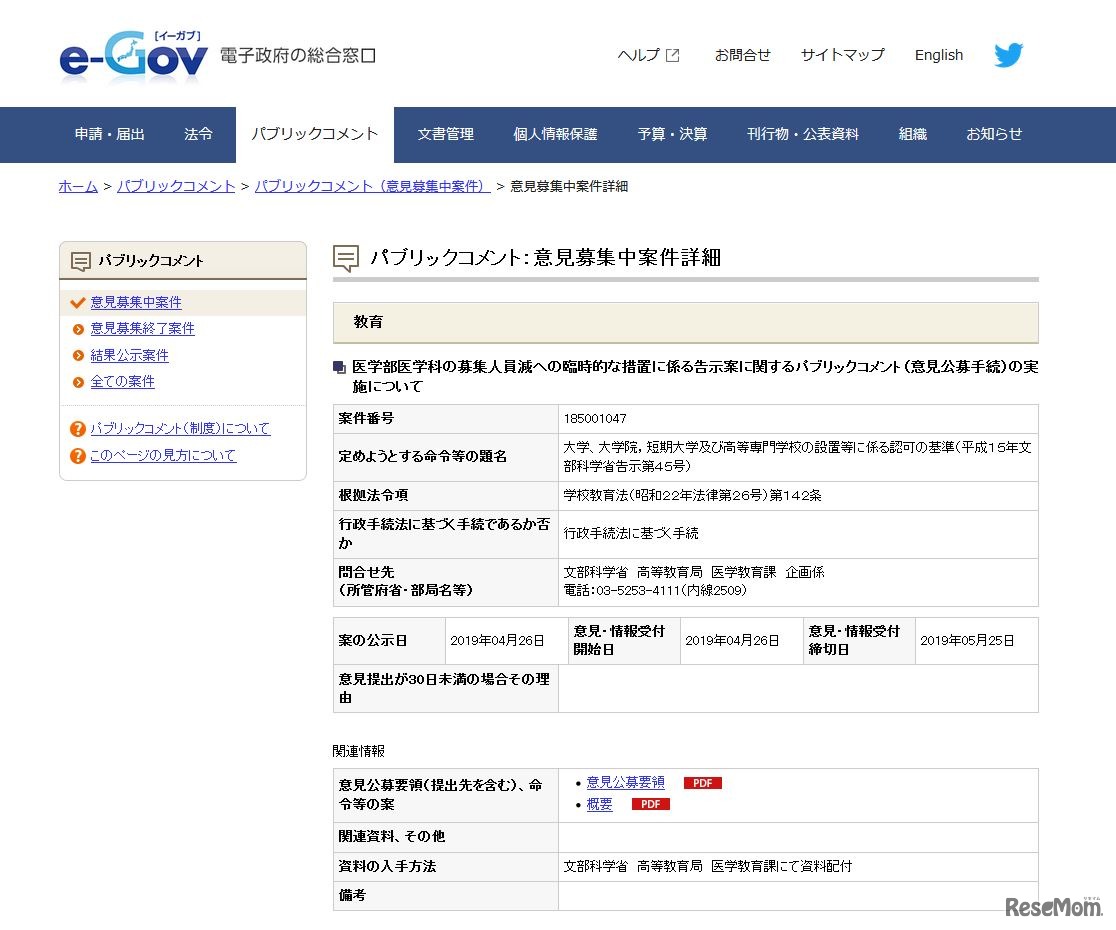This screenshot has height=930, width=1116.
Task: Open the 申請・届出 navigation tab
Action: coord(110,134)
